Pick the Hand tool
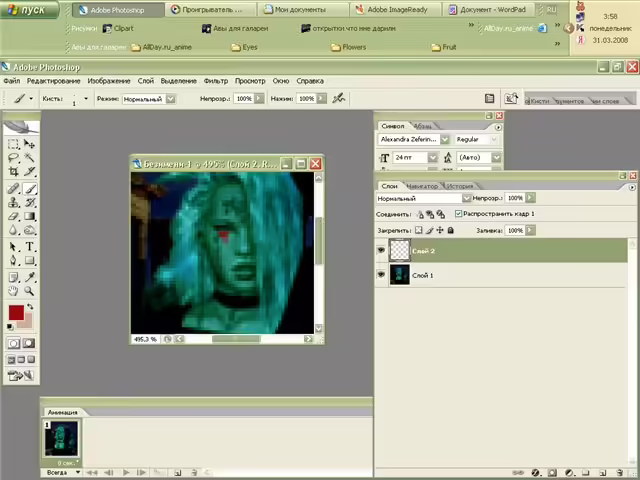Viewport: 640px width, 480px height. click(x=13, y=291)
